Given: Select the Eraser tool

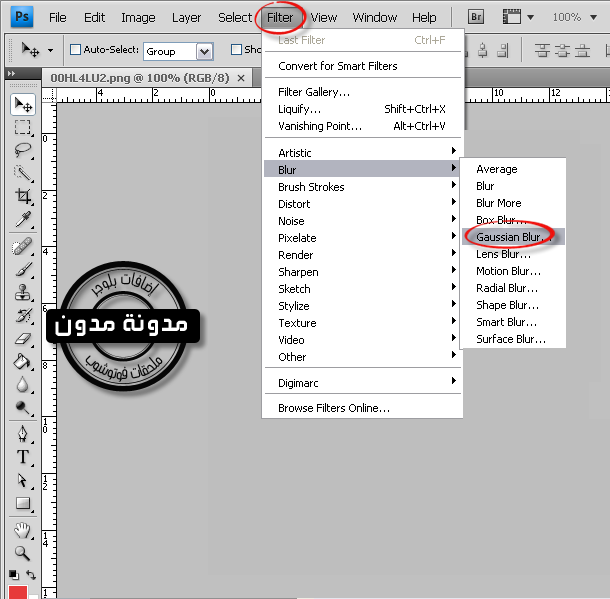Looking at the screenshot, I should pos(23,338).
